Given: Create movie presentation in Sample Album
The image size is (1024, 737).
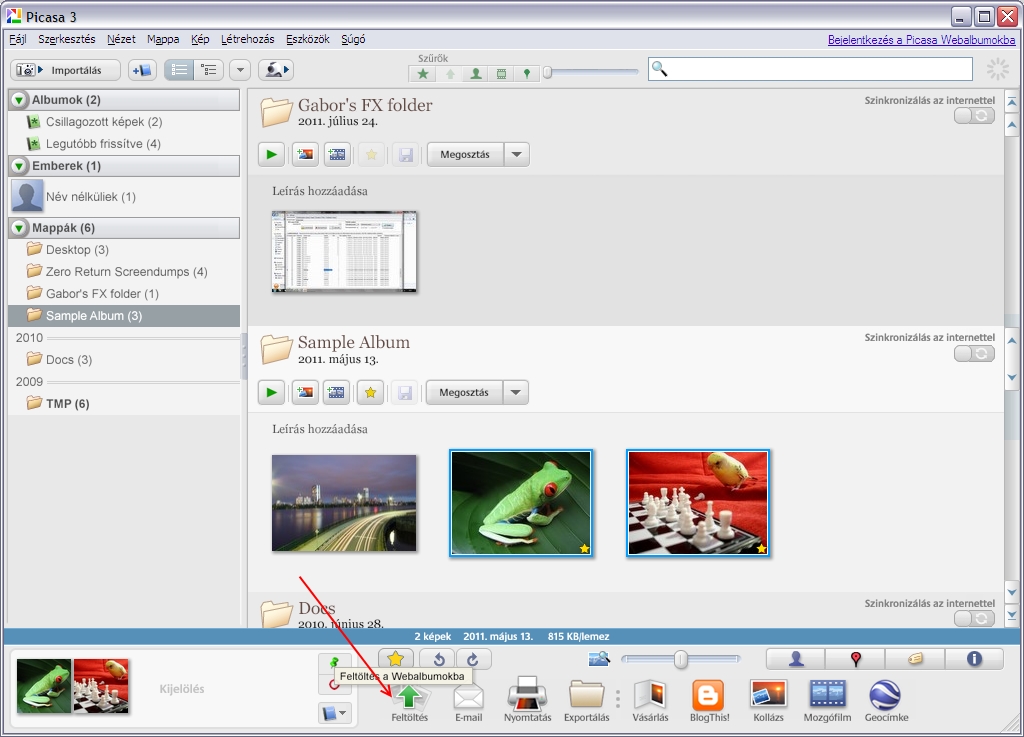Looking at the screenshot, I should click(x=336, y=392).
